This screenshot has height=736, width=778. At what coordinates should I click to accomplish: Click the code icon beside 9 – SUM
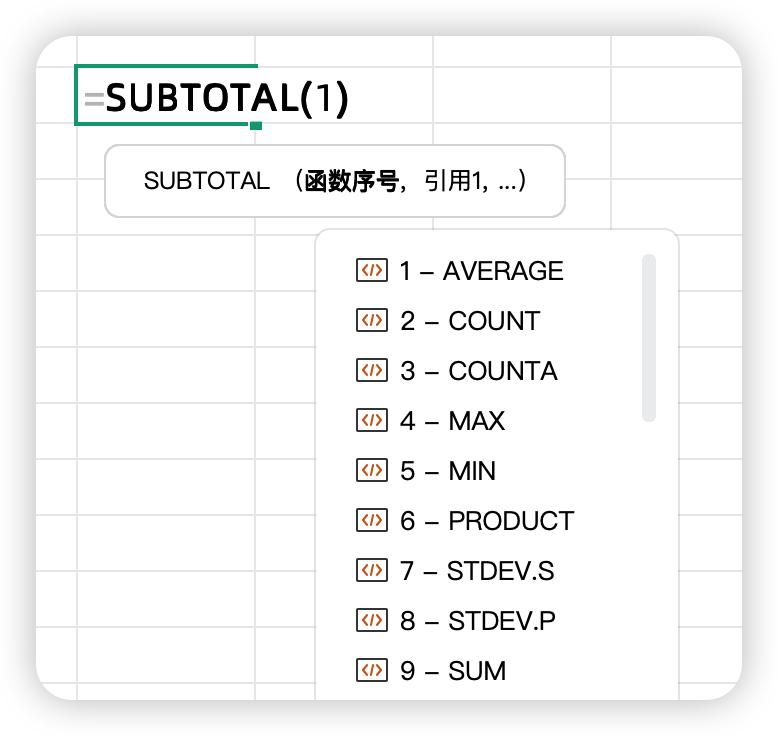(371, 670)
